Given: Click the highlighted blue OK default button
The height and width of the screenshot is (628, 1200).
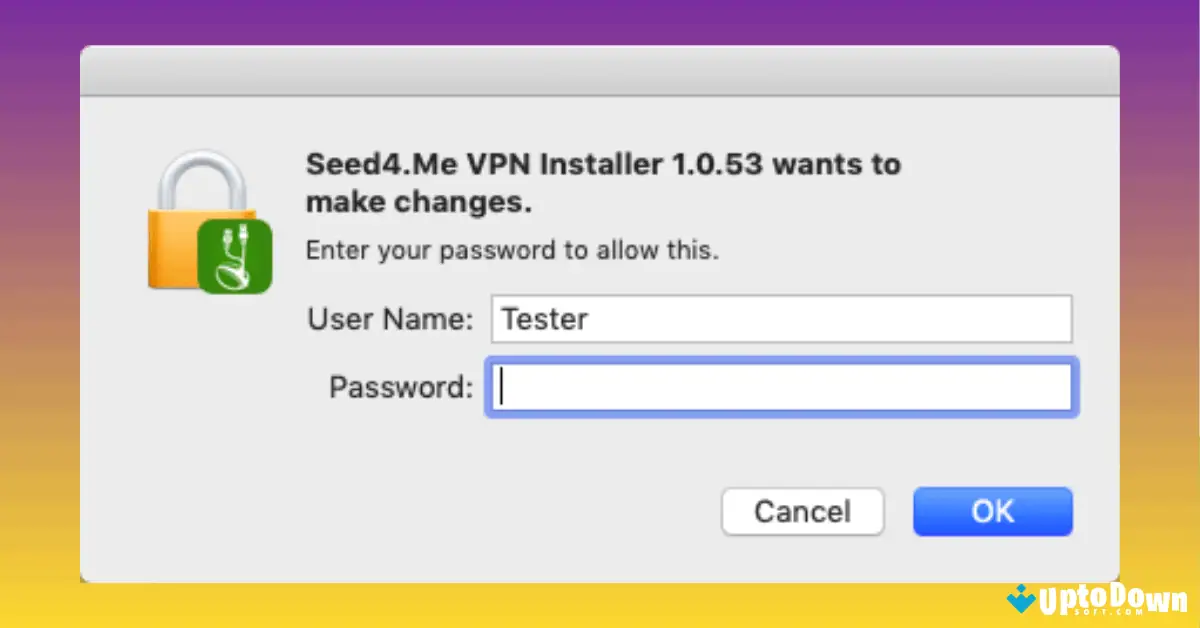Looking at the screenshot, I should point(992,511).
